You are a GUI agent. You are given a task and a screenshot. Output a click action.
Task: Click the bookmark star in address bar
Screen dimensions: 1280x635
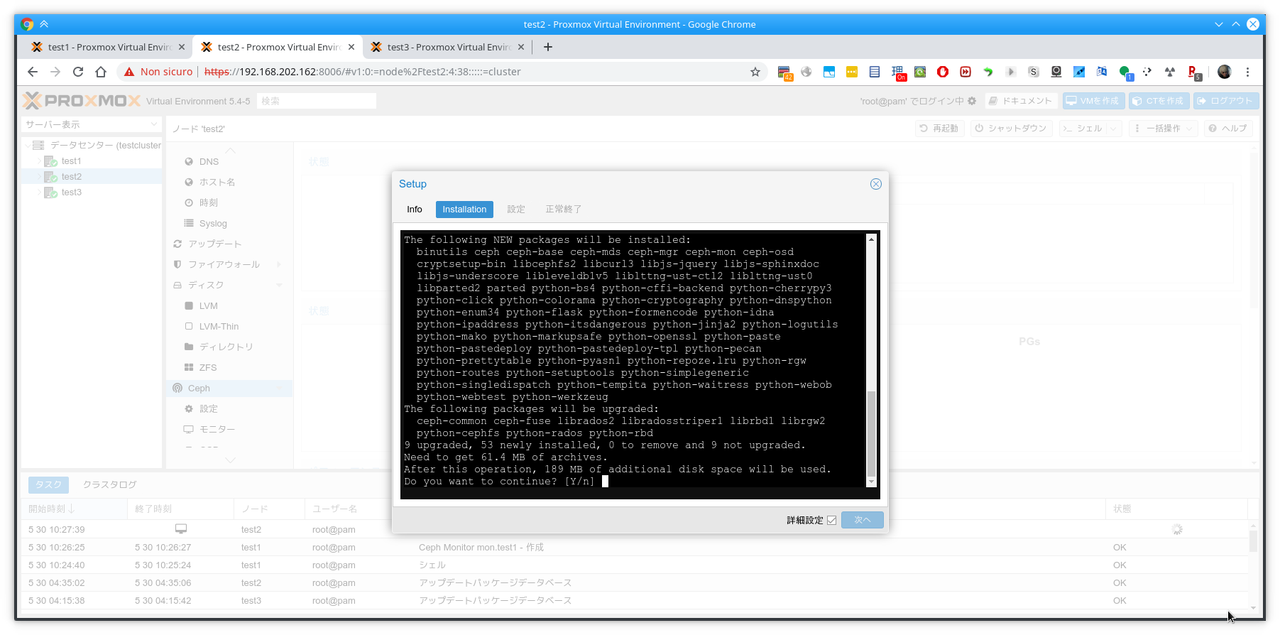tap(755, 72)
